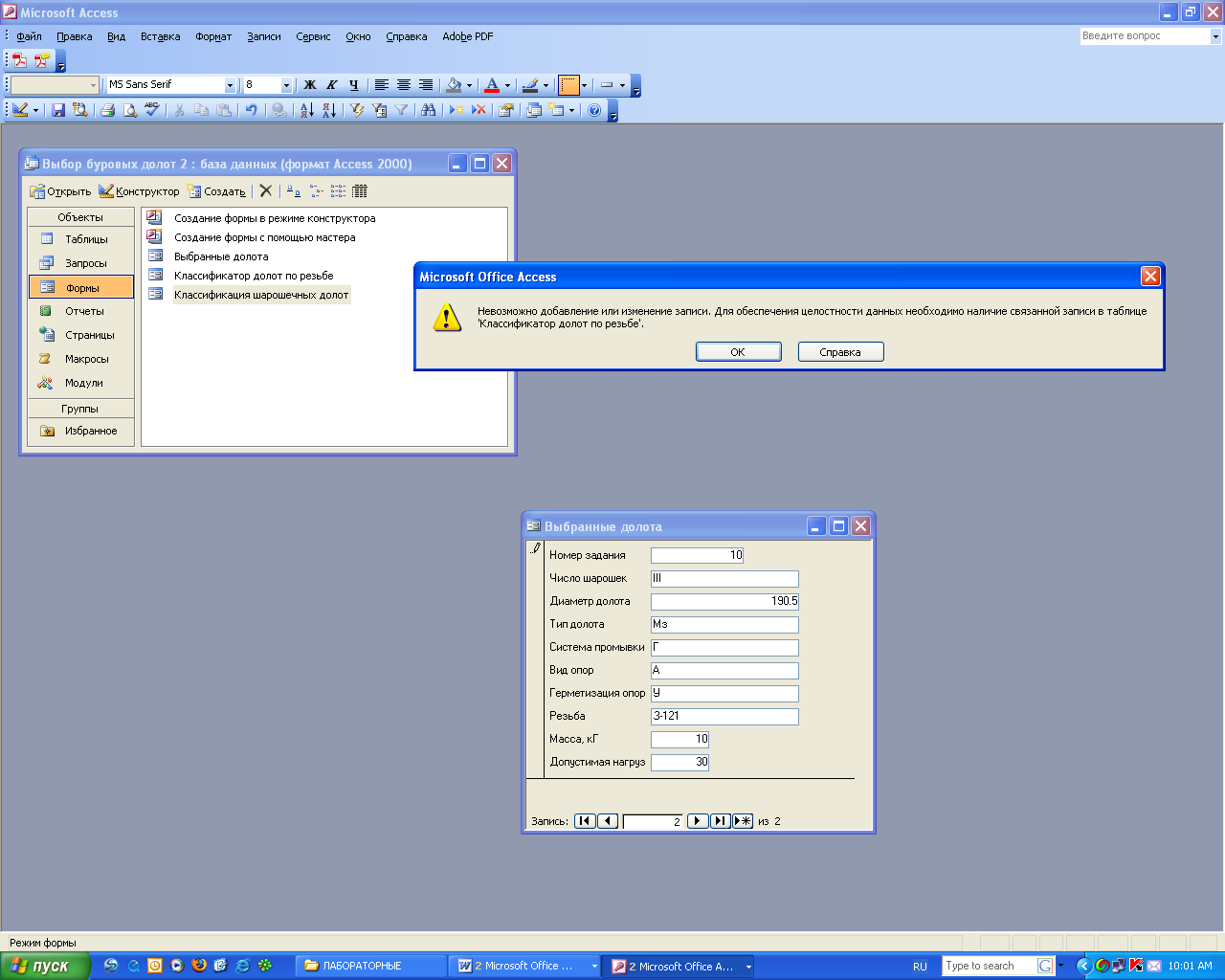Click Конструктор in database window toolbar
Screen dimensions: 1225x980
point(139,191)
